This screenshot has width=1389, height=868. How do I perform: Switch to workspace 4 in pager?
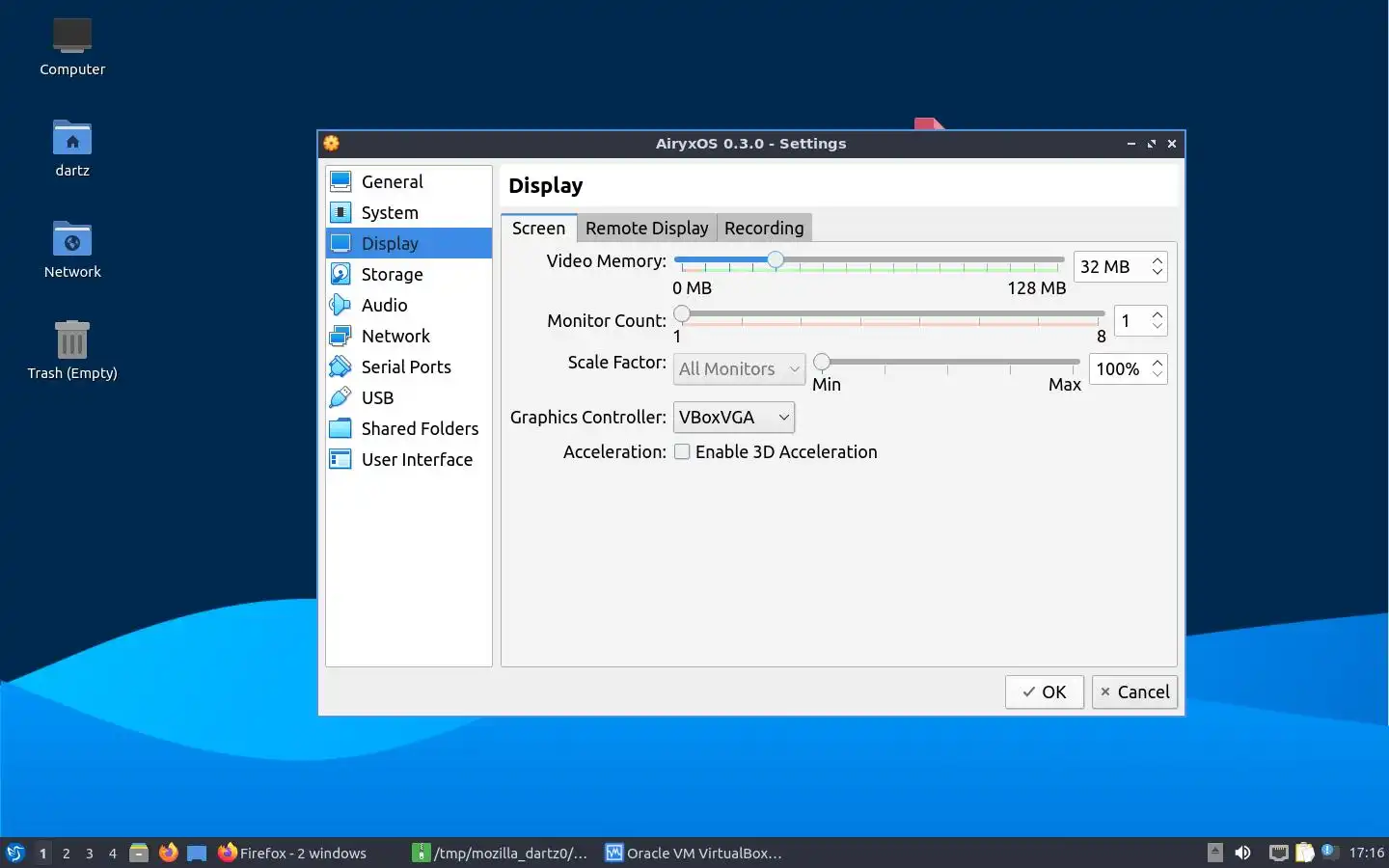[113, 853]
